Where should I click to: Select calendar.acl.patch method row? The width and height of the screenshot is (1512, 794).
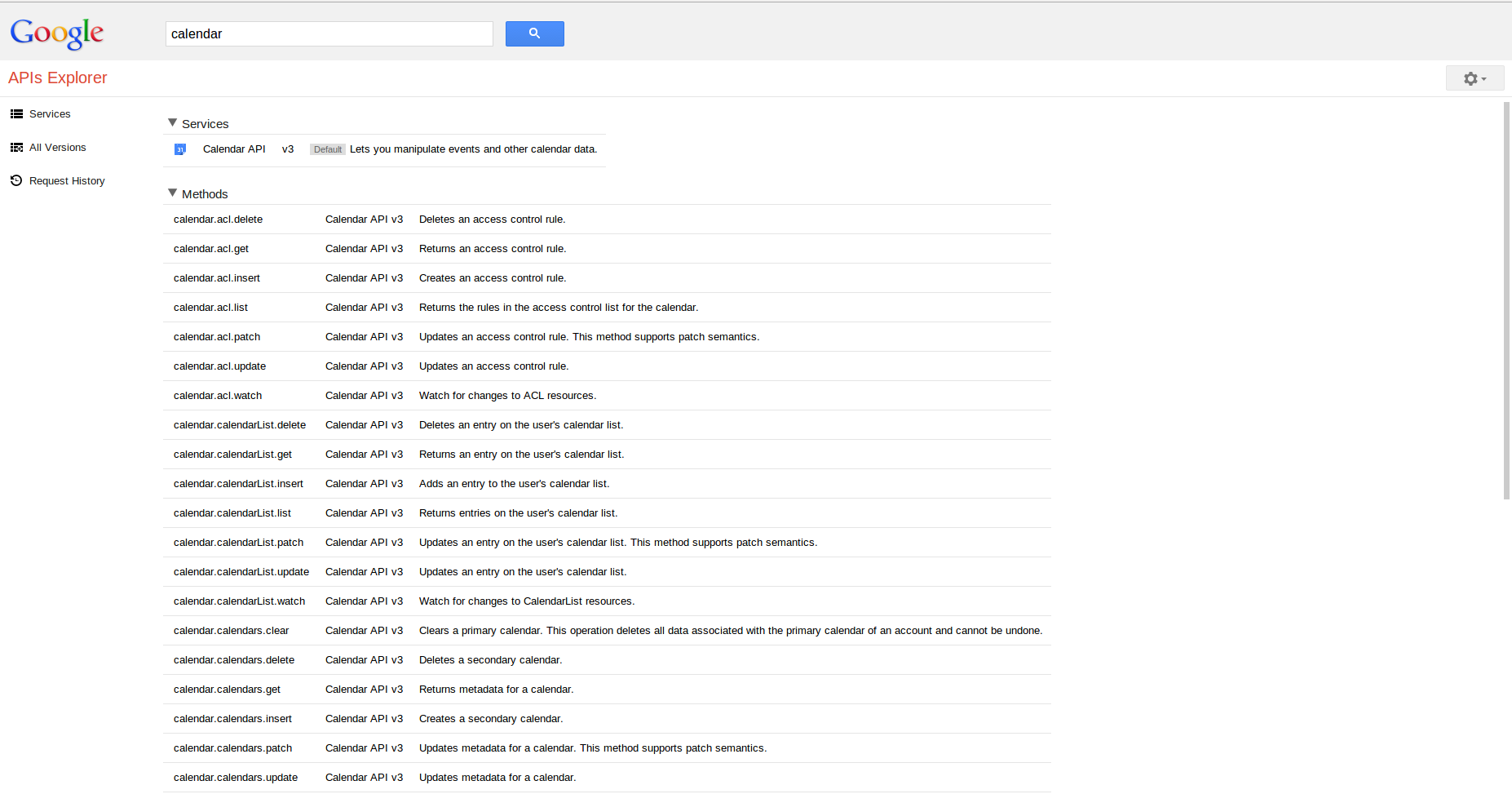(x=607, y=337)
